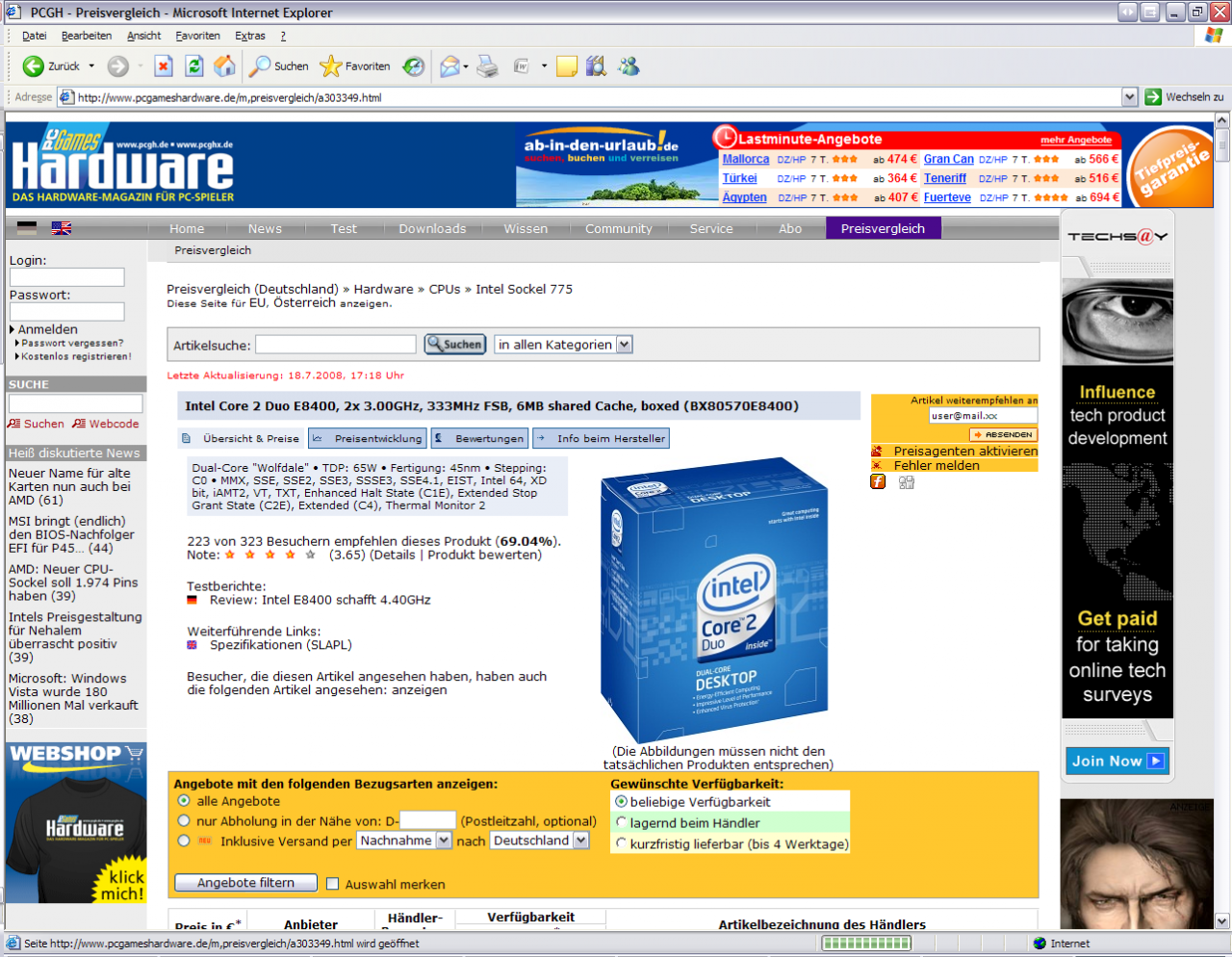Click the grey icon beside orange F

[907, 481]
